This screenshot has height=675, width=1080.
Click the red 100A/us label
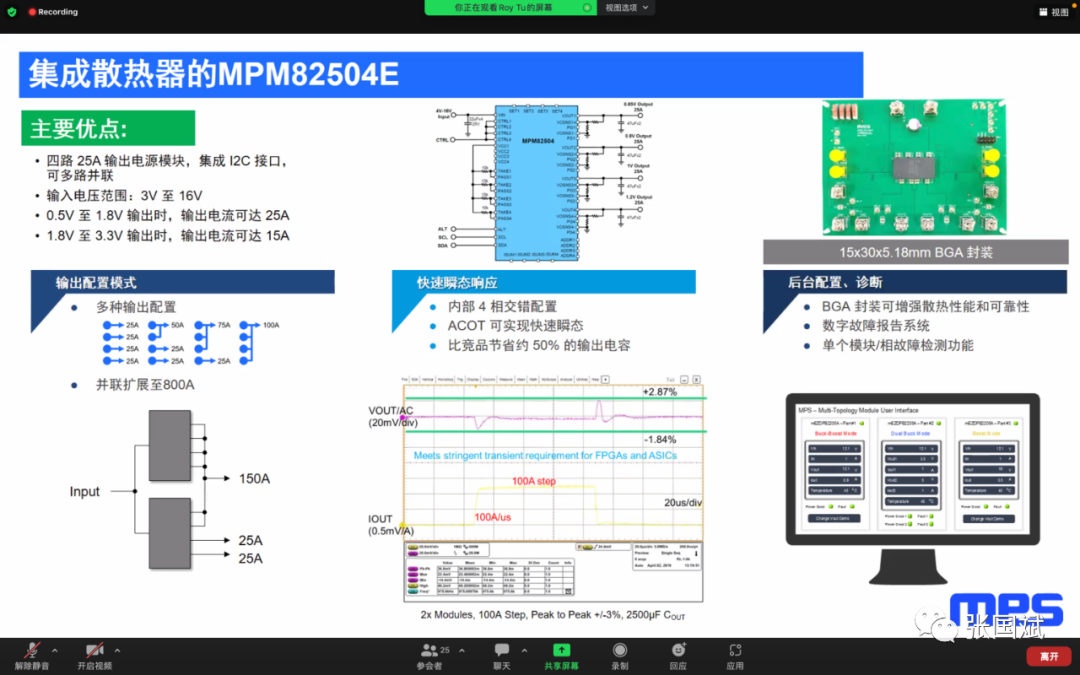492,517
